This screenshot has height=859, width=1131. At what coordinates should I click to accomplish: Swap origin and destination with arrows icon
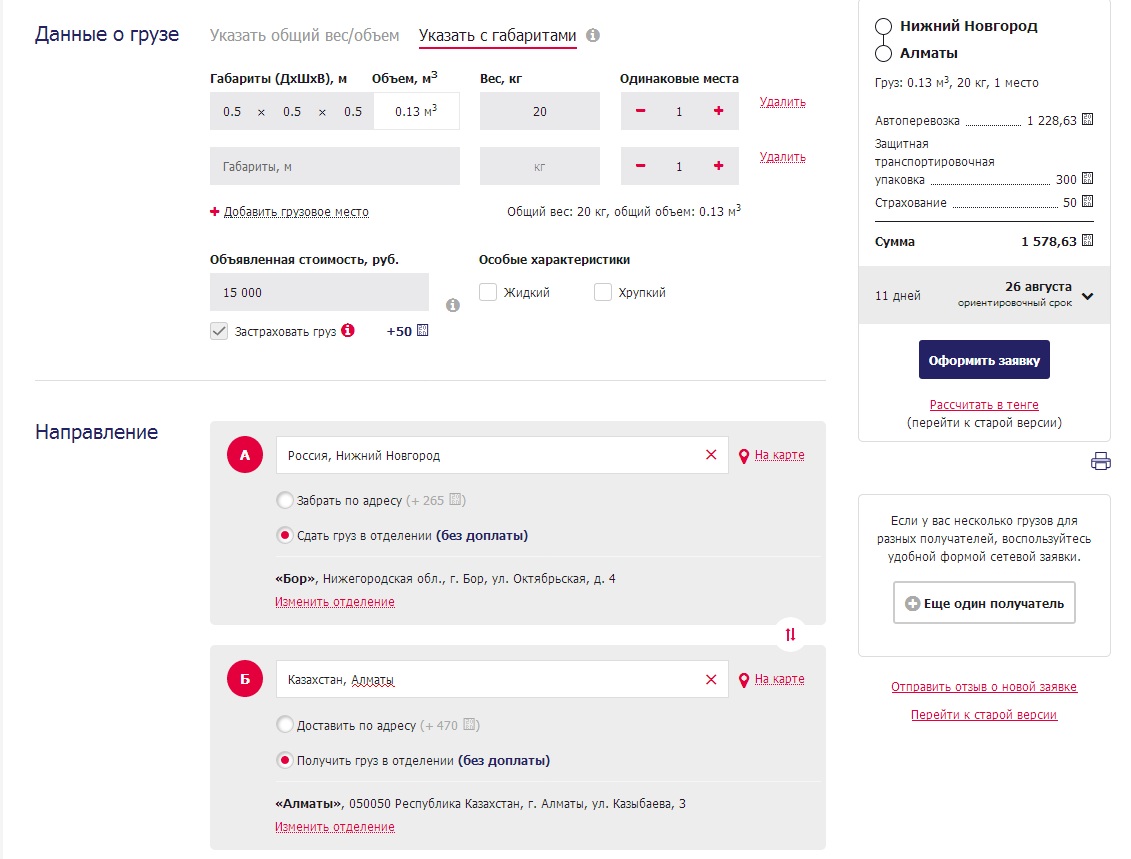[x=790, y=634]
